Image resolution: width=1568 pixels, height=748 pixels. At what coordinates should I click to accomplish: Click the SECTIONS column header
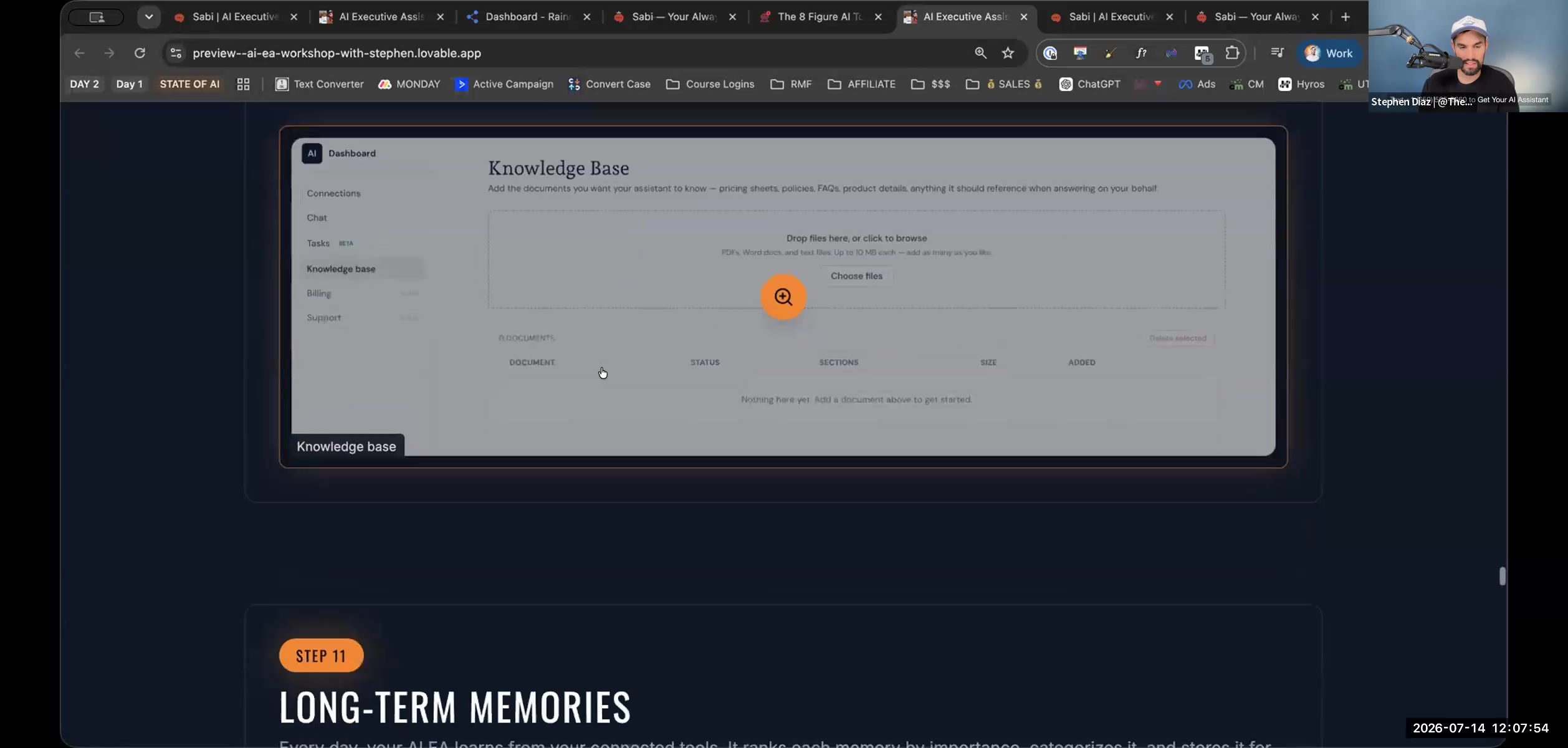pyautogui.click(x=838, y=362)
